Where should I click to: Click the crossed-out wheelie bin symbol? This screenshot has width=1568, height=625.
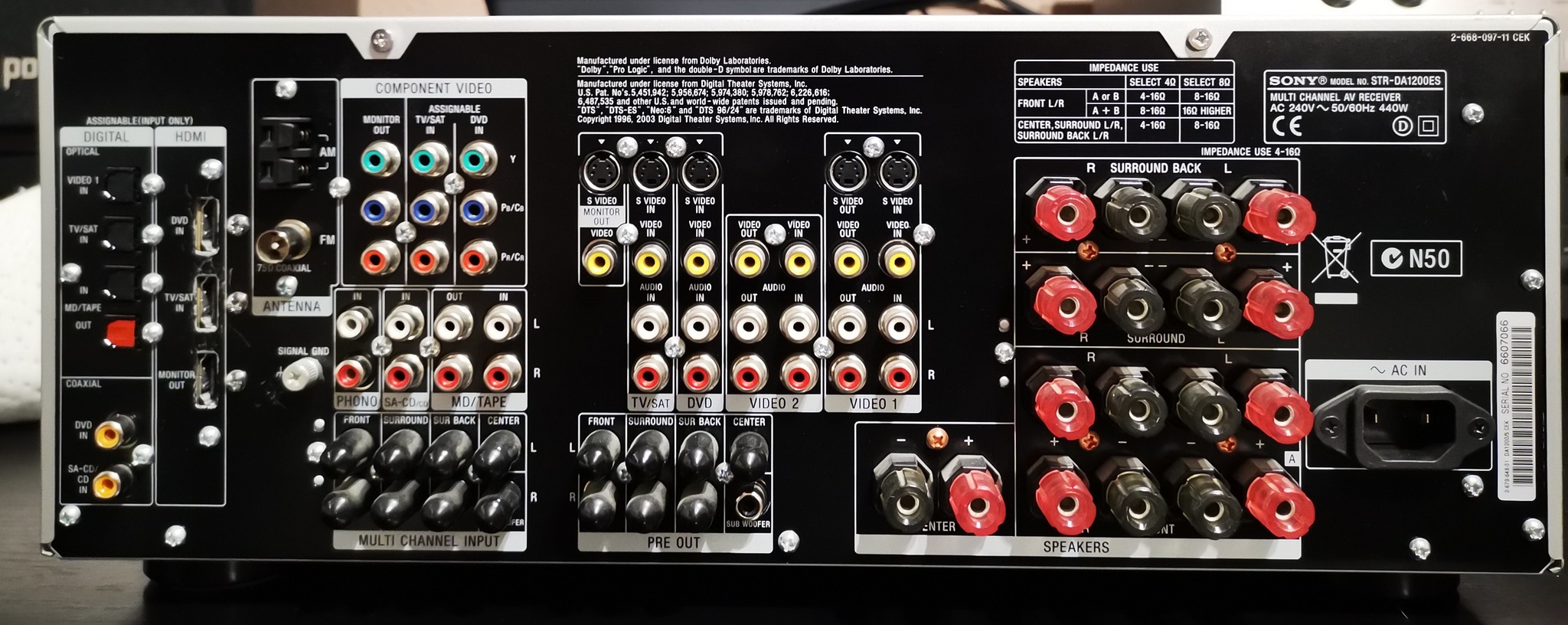(1337, 257)
